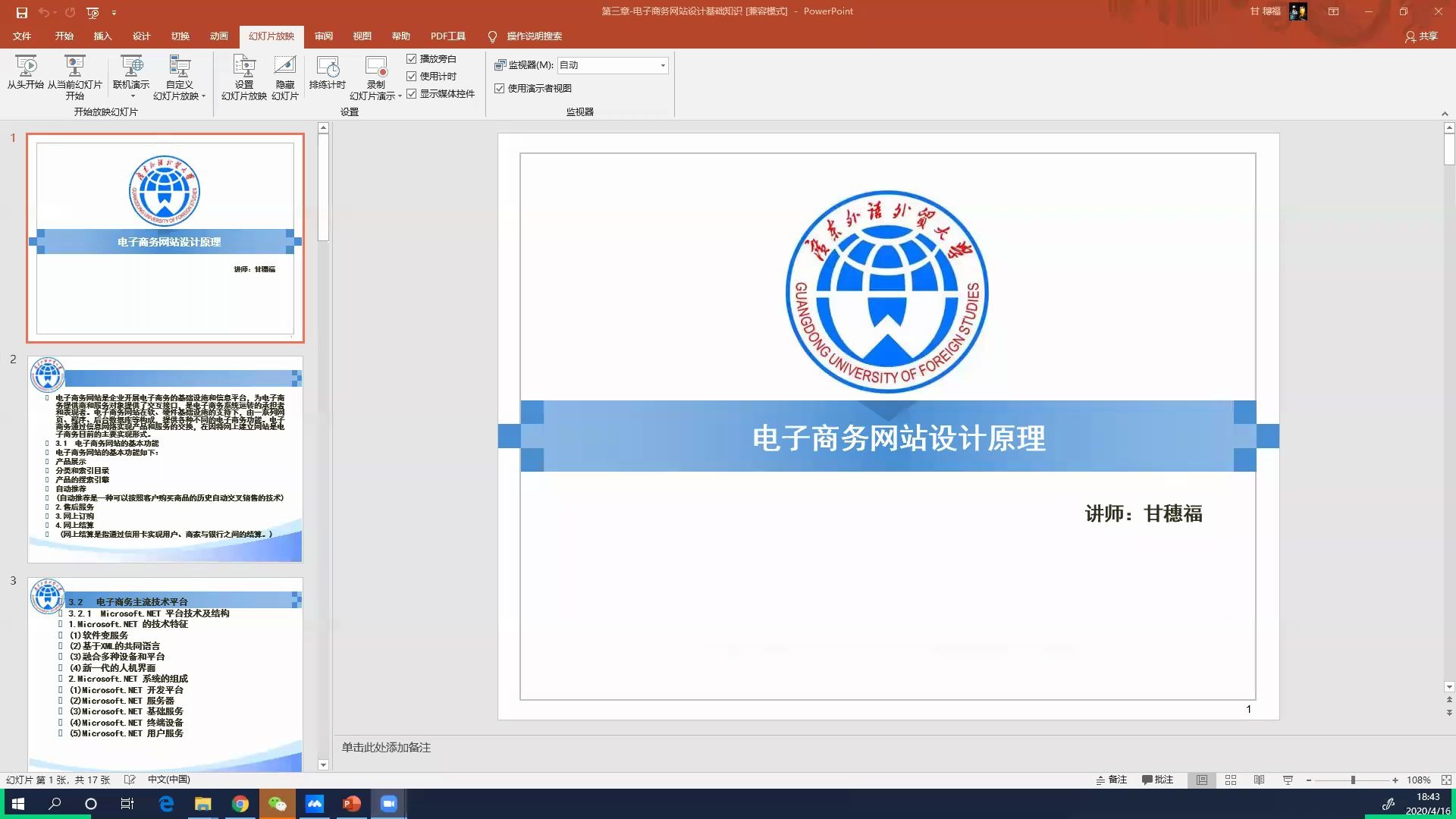This screenshot has width=1456, height=819.
Task: Switch to Reading view icon
Action: (1259, 780)
